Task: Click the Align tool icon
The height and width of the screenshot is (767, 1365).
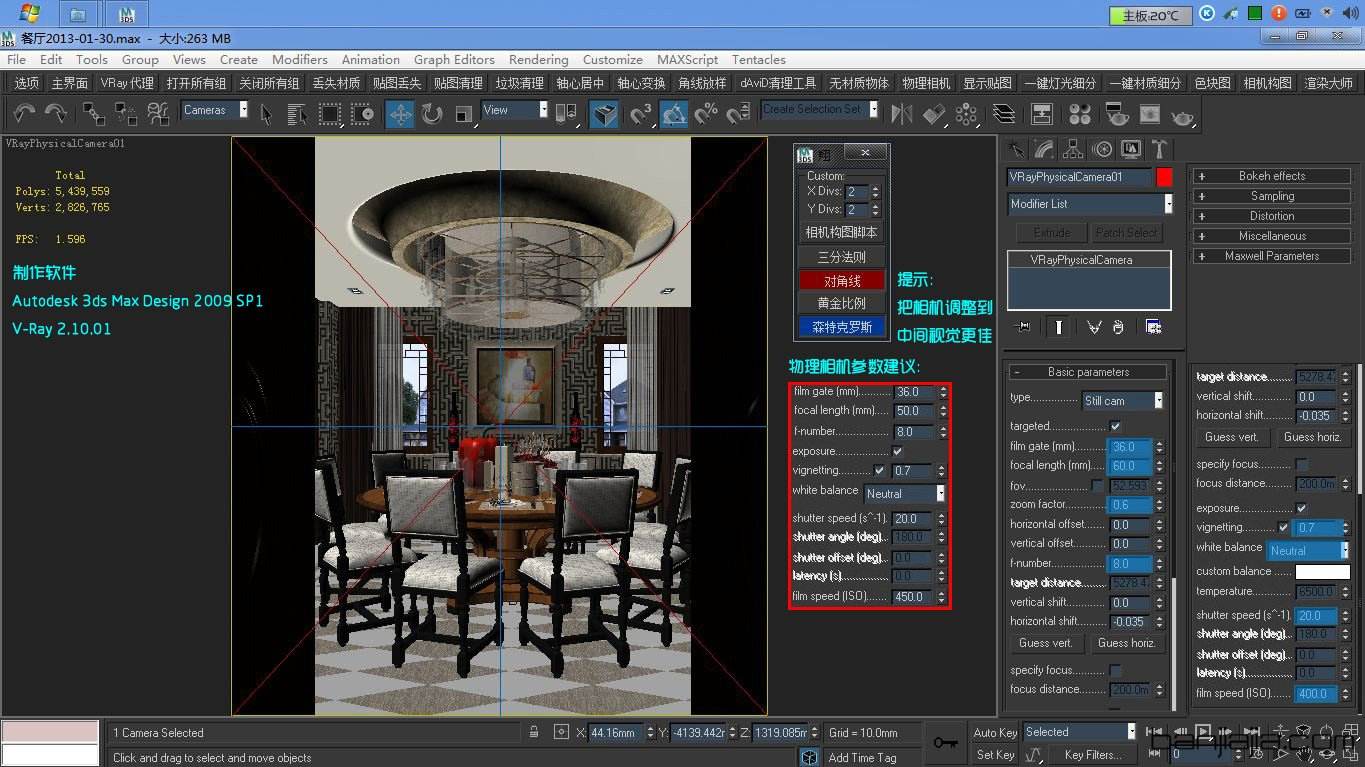Action: pos(934,114)
